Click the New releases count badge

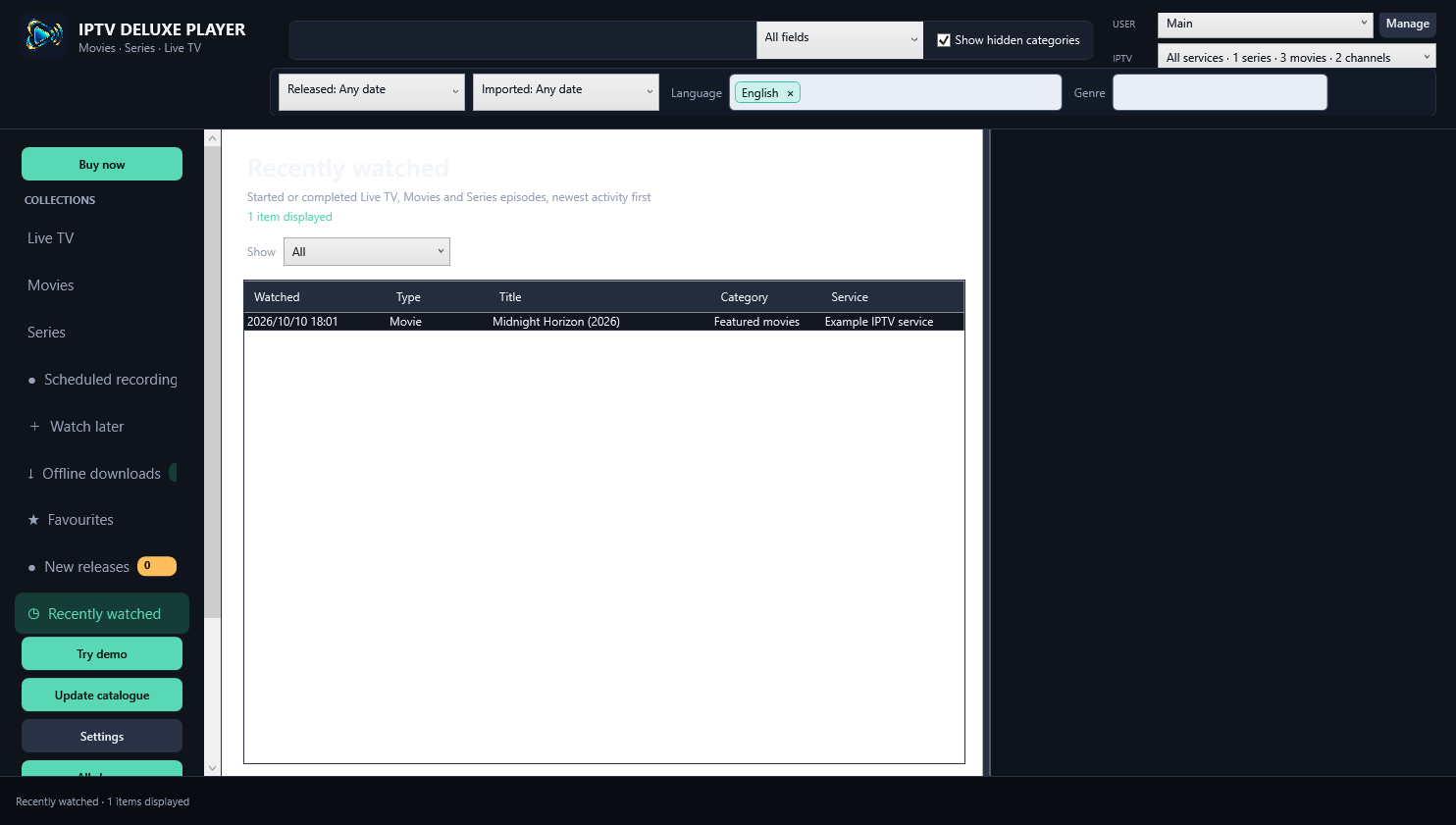pos(157,566)
